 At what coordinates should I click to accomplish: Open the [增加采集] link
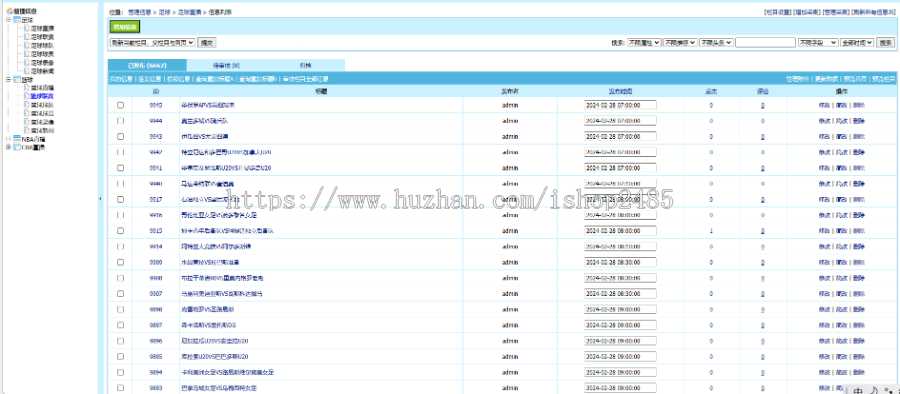click(806, 11)
